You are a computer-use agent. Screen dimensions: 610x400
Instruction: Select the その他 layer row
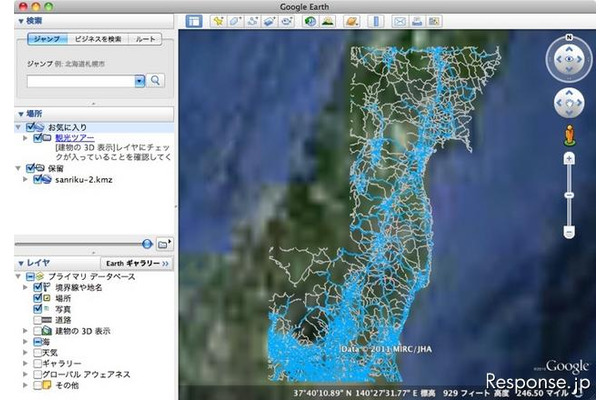coord(95,385)
